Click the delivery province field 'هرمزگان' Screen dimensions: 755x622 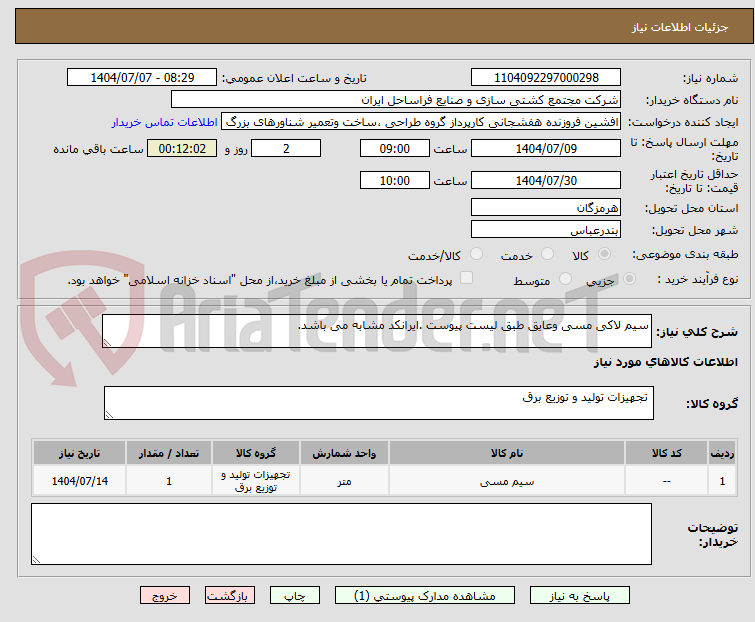pyautogui.click(x=545, y=208)
